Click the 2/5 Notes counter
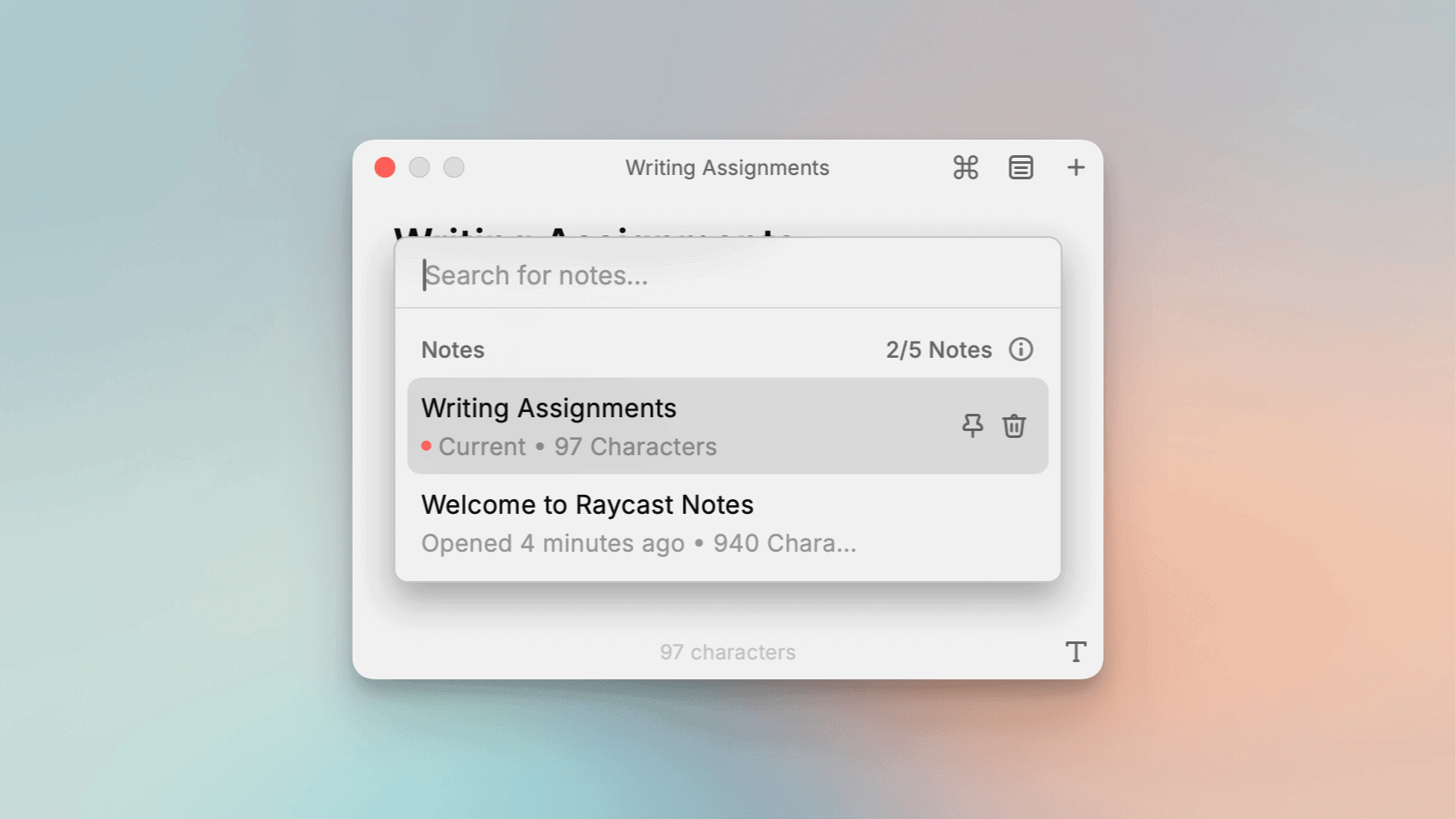Screen dimensions: 1456x819 [939, 350]
